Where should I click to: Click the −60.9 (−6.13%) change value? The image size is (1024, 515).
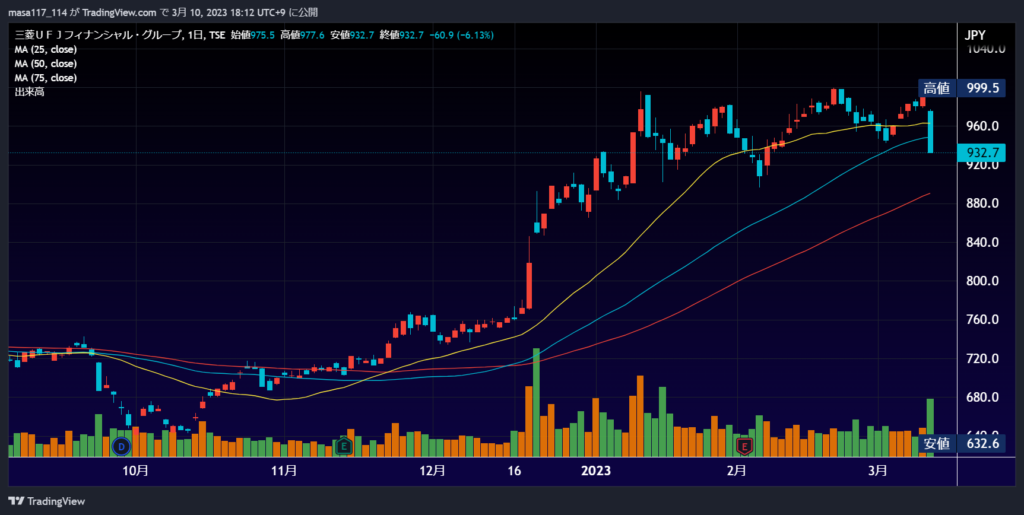point(462,35)
